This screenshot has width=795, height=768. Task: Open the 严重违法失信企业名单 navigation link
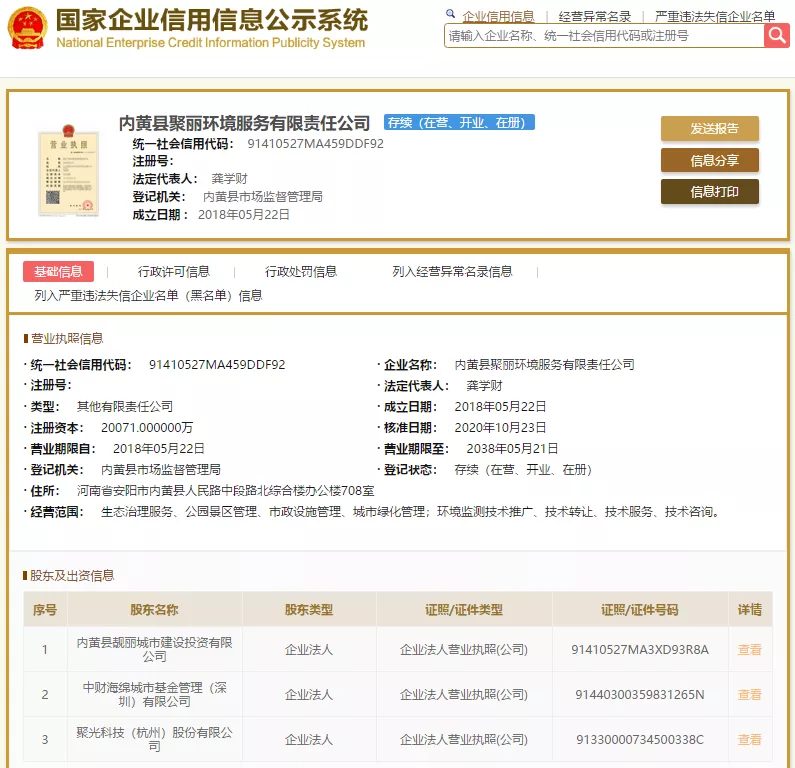[x=714, y=17]
